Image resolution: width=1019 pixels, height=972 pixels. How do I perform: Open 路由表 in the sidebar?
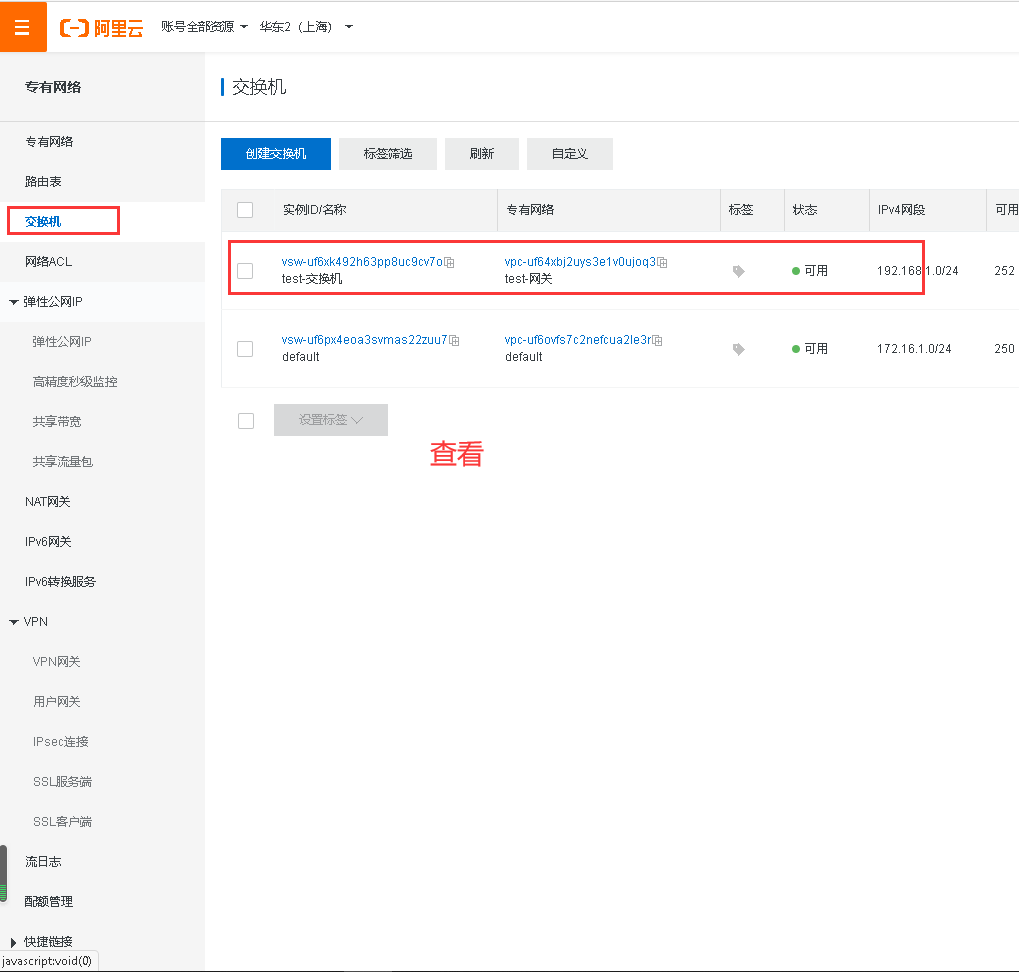click(43, 181)
